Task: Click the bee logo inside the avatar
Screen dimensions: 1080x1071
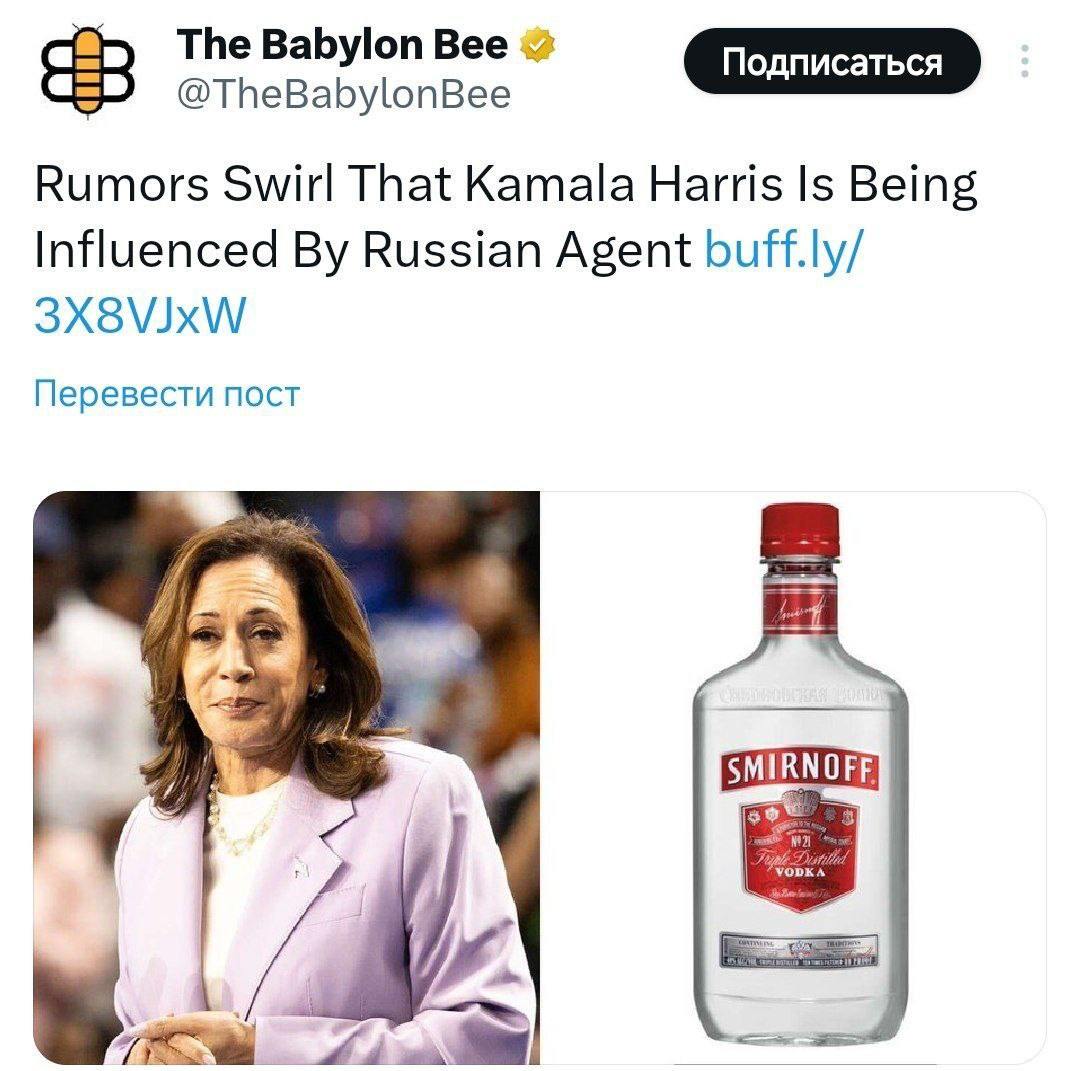Action: 87,70
